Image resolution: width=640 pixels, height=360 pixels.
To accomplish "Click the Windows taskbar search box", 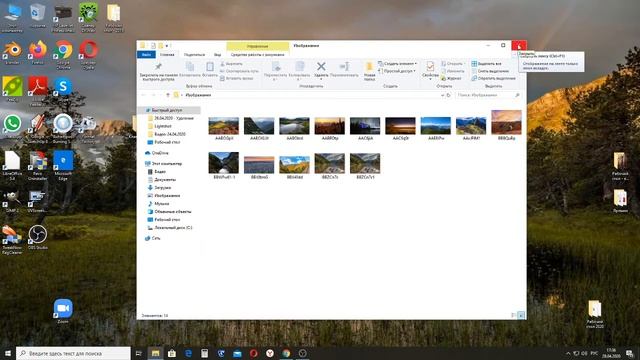I will tap(73, 353).
